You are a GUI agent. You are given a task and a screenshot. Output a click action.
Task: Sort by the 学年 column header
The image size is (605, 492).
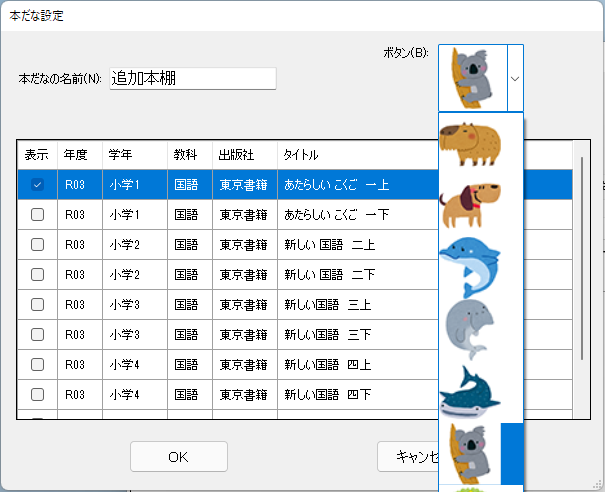pos(135,155)
